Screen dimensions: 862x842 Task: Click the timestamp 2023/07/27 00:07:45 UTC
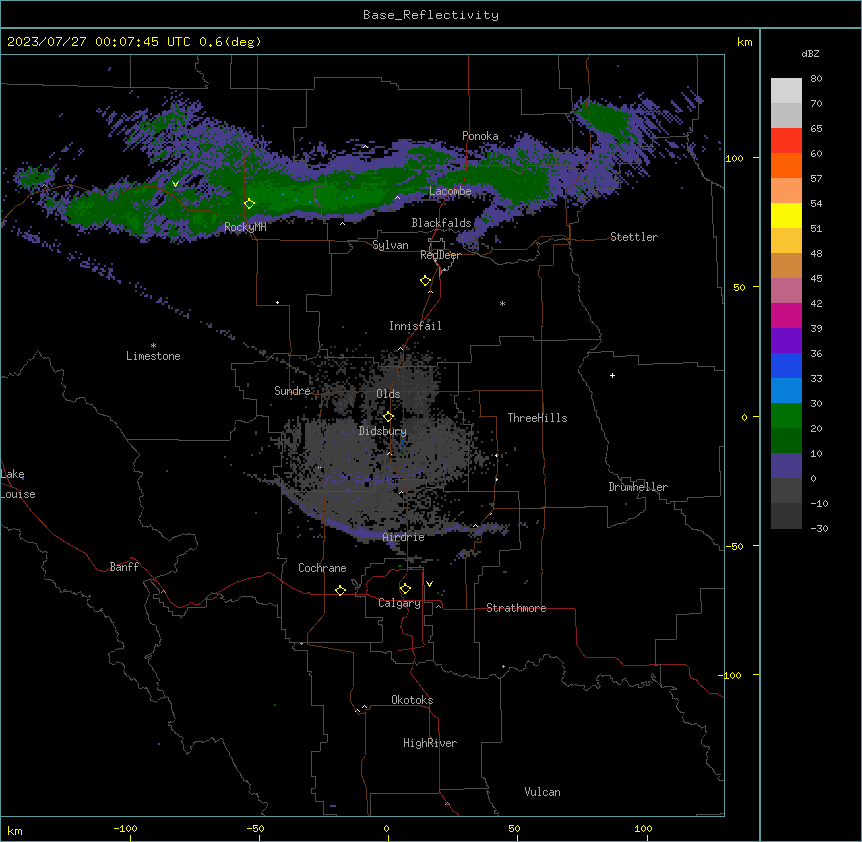tap(99, 42)
